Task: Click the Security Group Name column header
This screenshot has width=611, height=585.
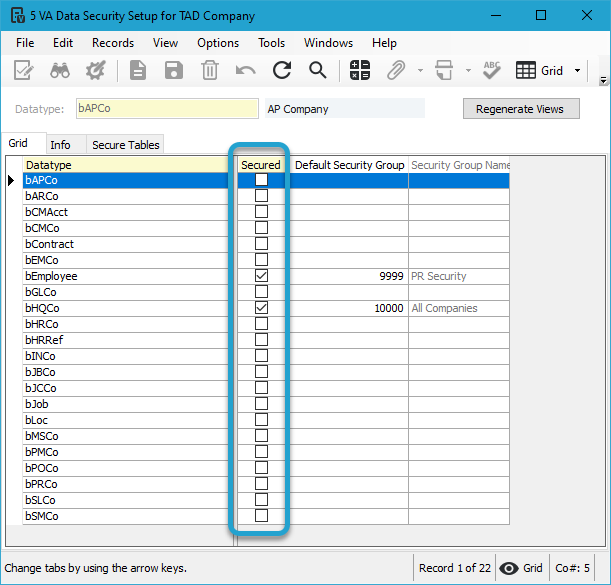Action: (x=460, y=165)
